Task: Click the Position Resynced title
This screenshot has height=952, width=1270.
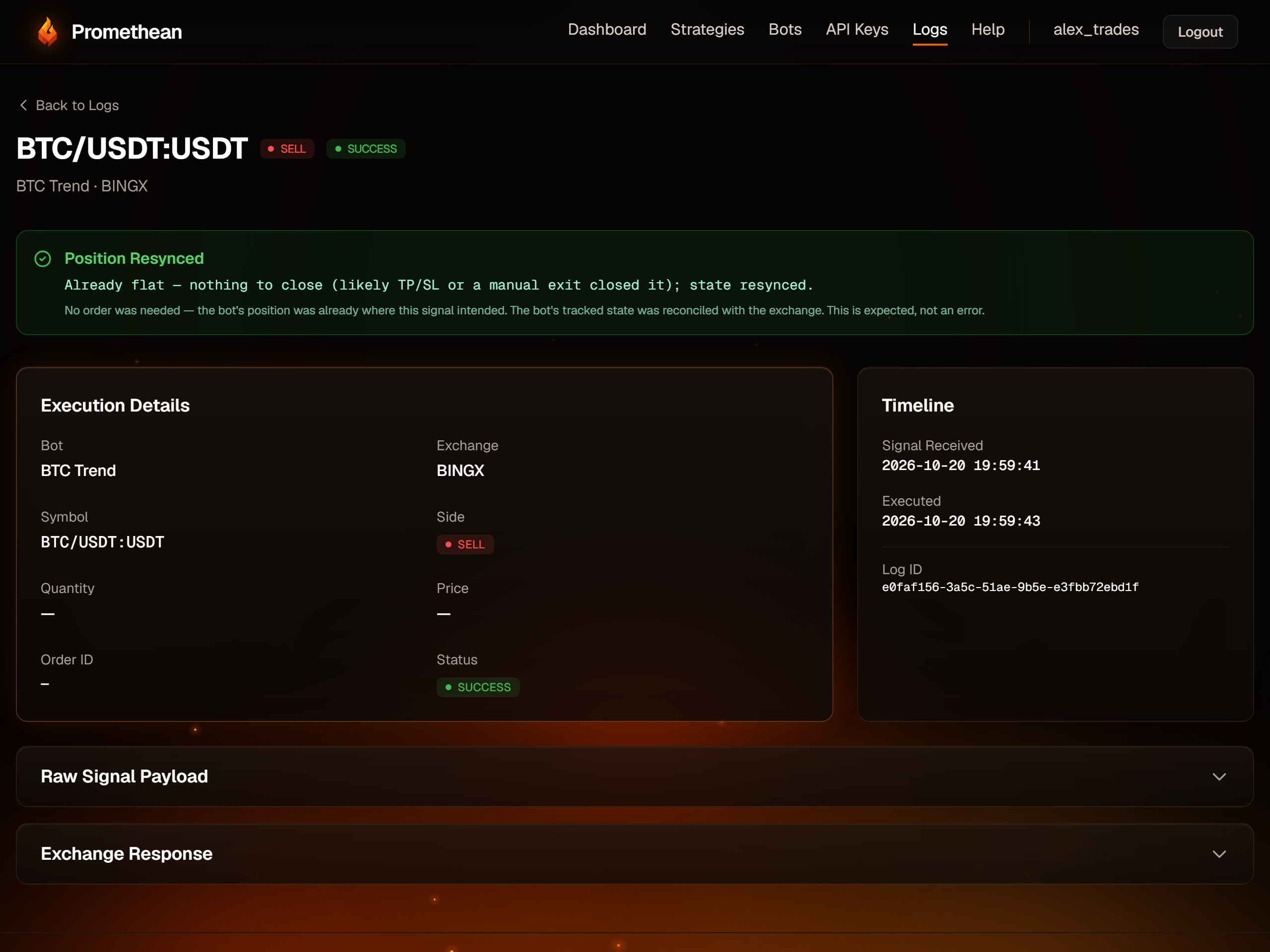Action: (134, 258)
